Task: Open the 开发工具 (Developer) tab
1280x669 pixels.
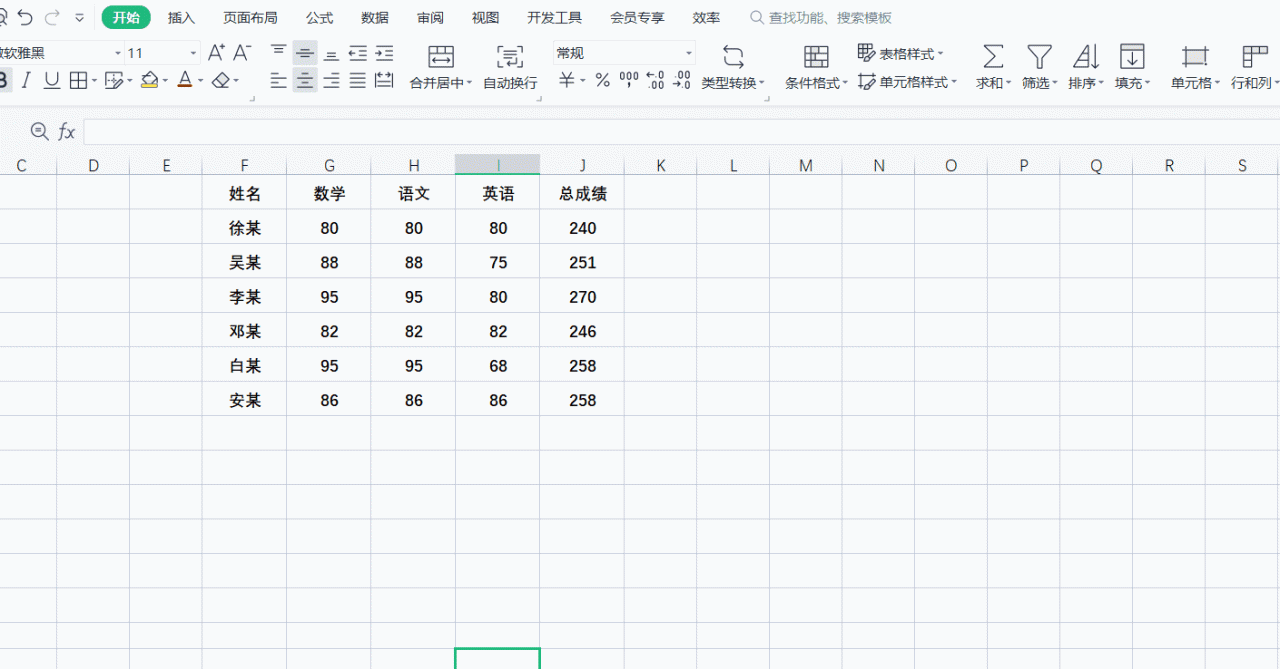Action: tap(554, 18)
